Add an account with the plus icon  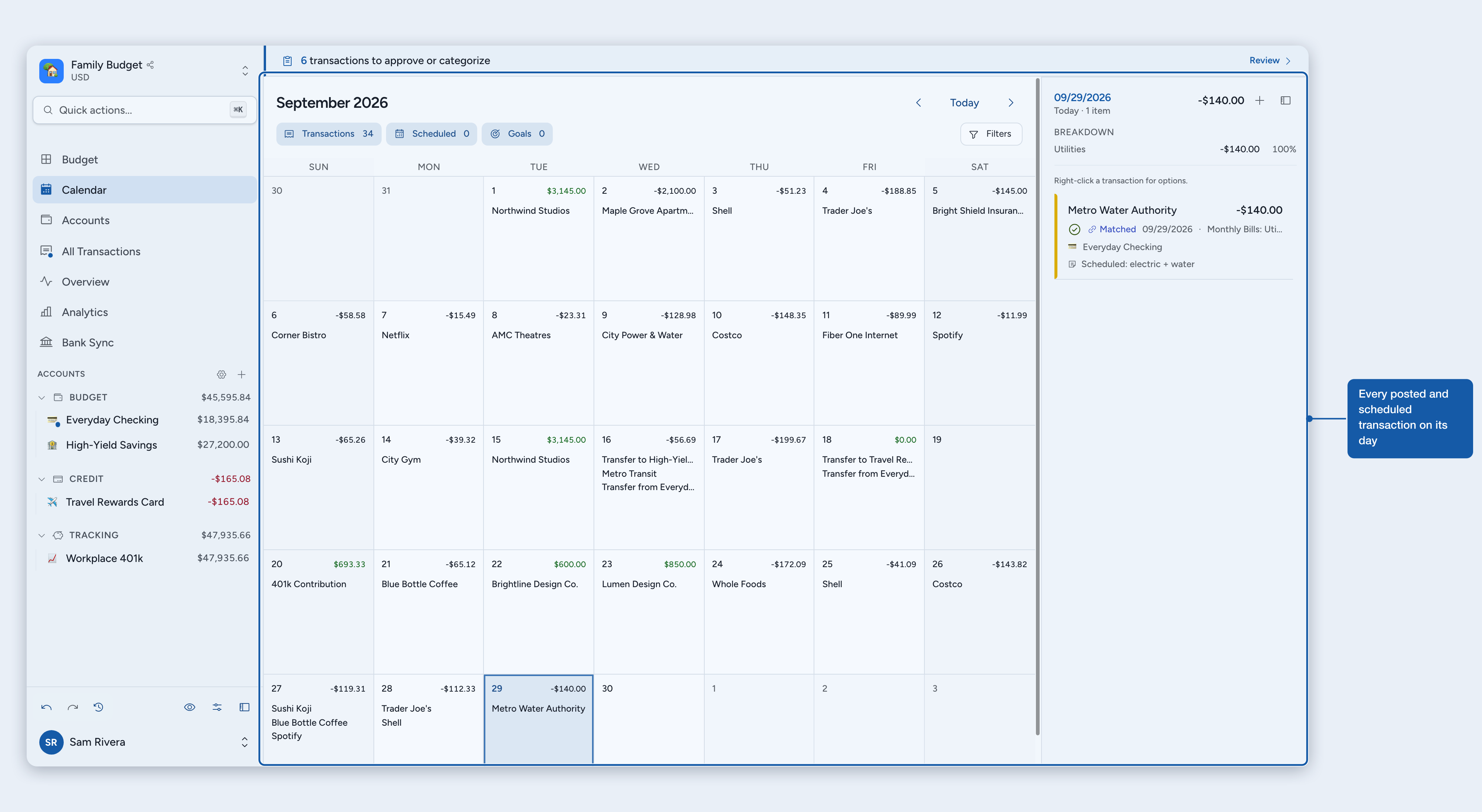pos(242,375)
